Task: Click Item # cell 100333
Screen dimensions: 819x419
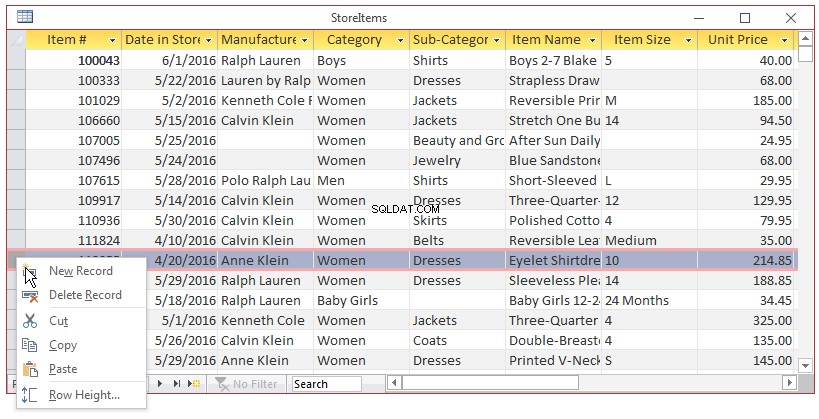Action: 74,80
